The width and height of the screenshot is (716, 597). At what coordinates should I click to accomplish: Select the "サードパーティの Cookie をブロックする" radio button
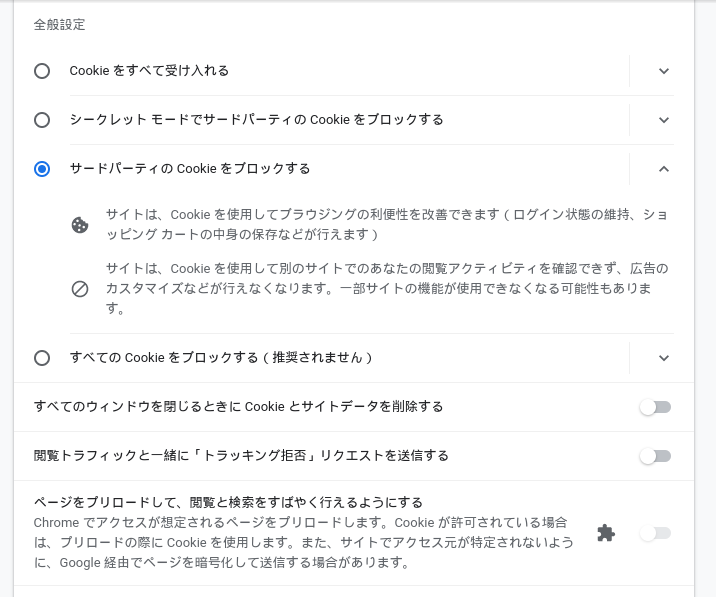click(x=42, y=169)
